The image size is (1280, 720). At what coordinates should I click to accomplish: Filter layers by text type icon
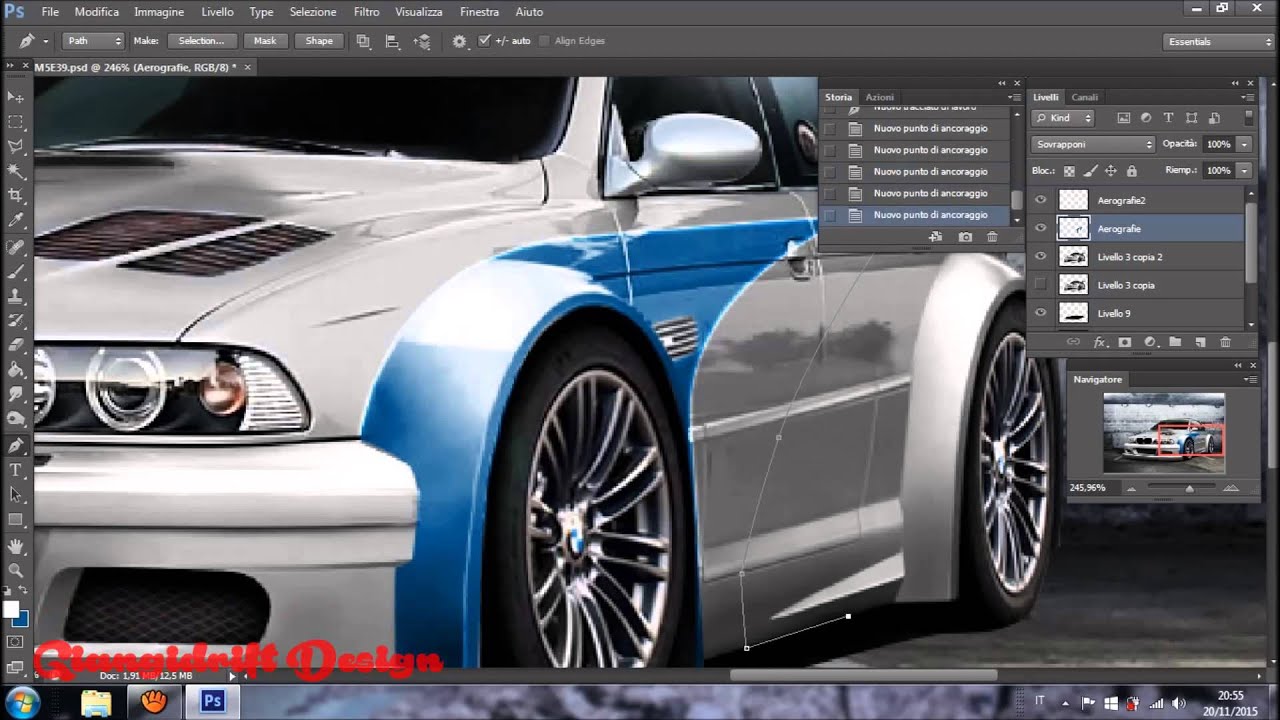click(x=1168, y=118)
